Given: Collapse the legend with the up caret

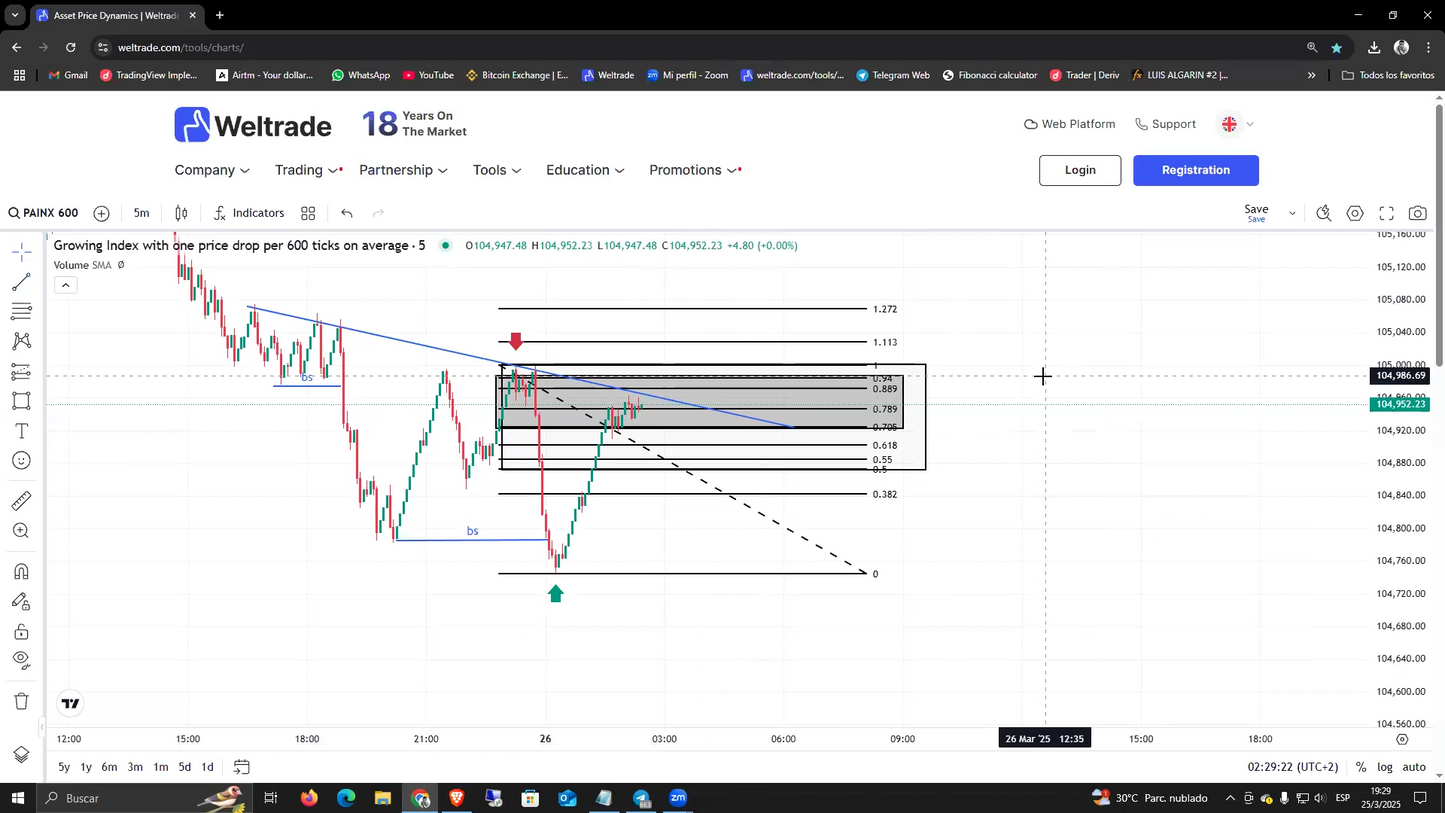Looking at the screenshot, I should click(65, 284).
